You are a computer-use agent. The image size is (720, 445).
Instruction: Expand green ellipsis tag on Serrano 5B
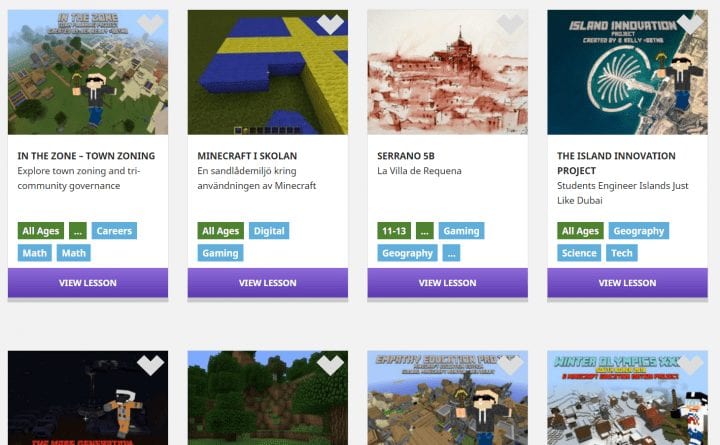click(424, 231)
